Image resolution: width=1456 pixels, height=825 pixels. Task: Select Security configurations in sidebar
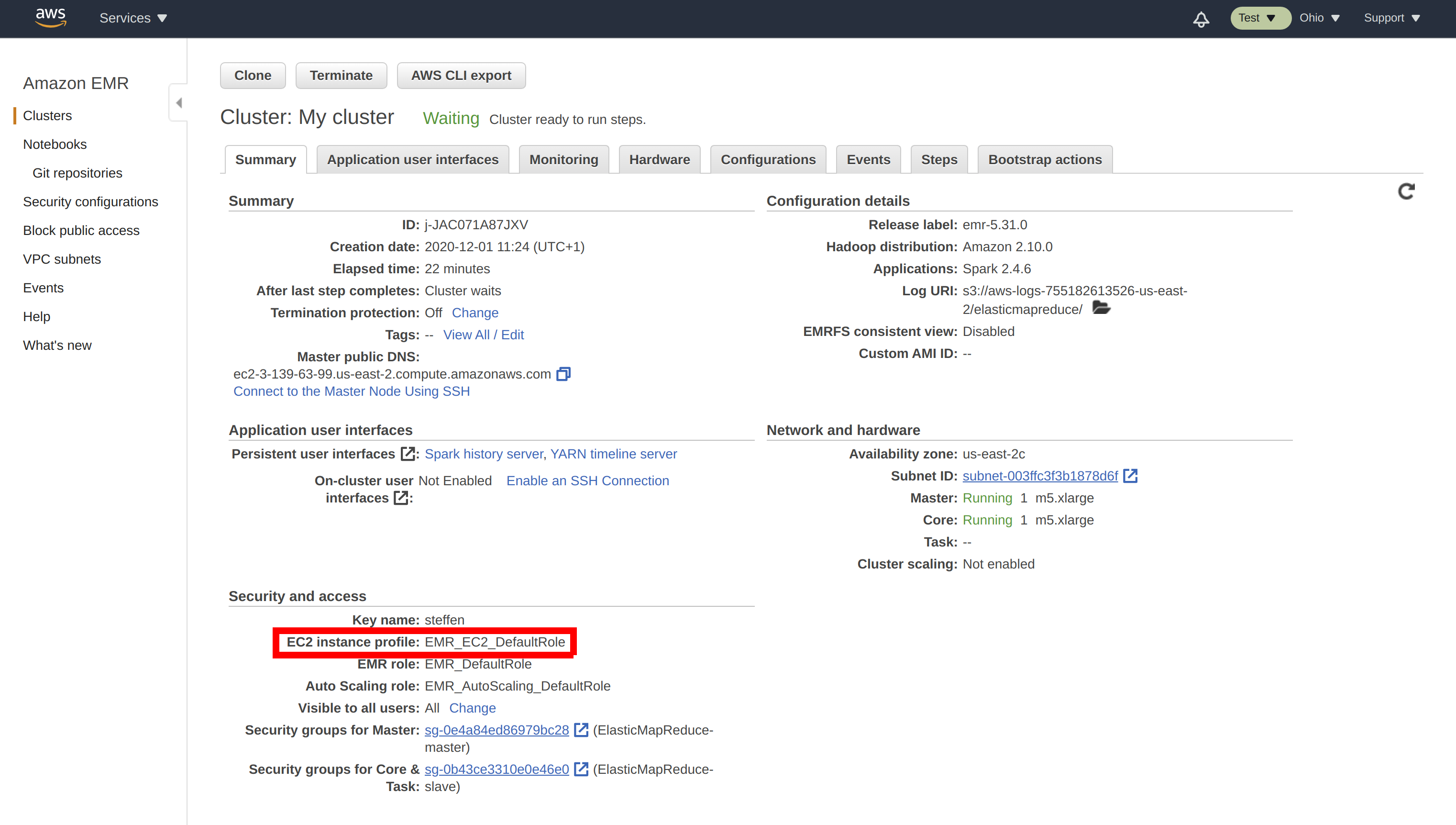coord(90,201)
